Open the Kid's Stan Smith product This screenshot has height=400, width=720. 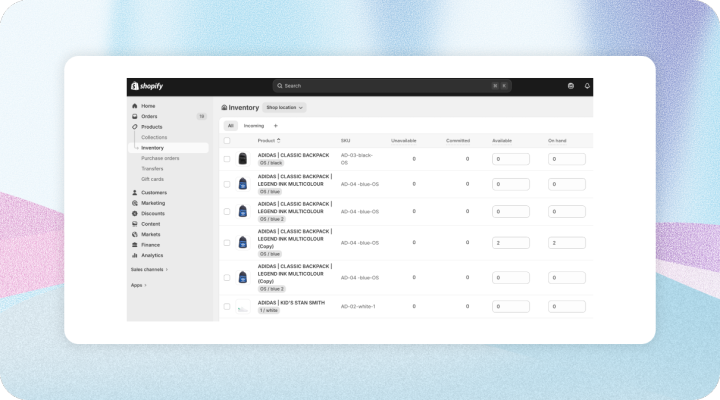[291, 303]
